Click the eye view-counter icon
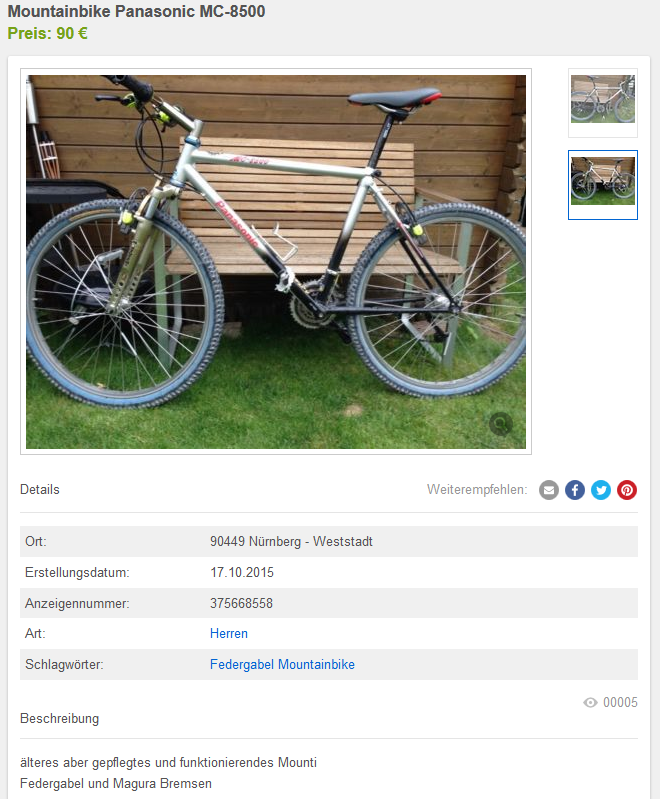The width and height of the screenshot is (660, 799). [590, 703]
